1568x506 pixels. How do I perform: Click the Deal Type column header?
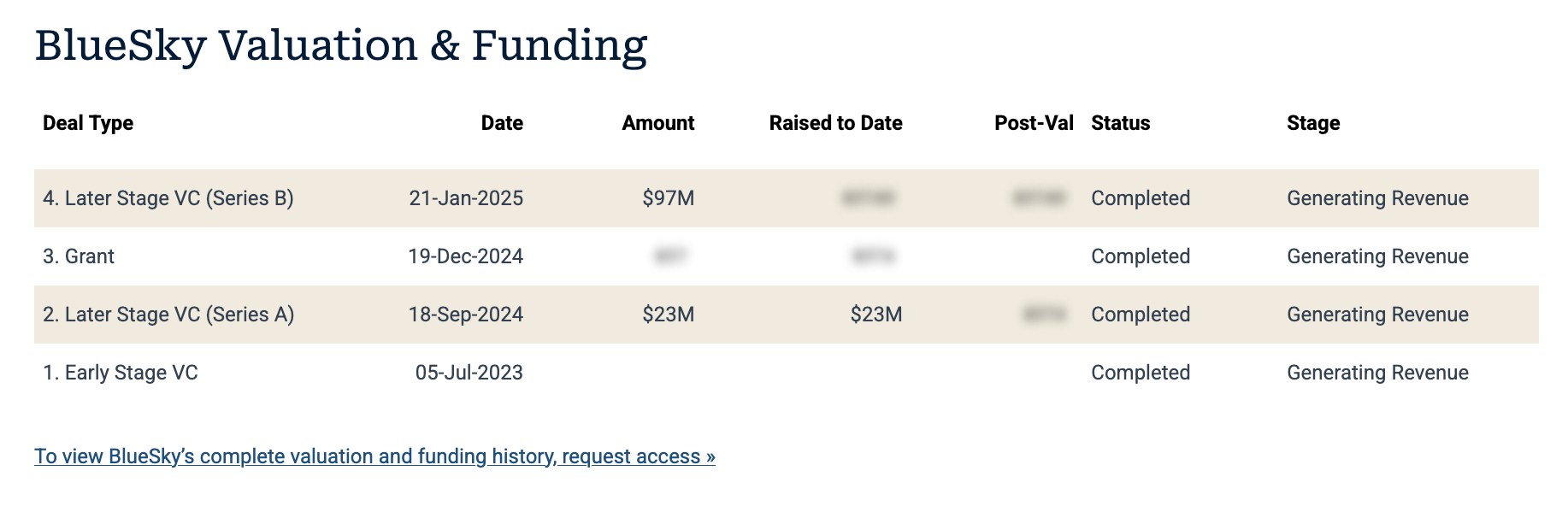pos(88,123)
